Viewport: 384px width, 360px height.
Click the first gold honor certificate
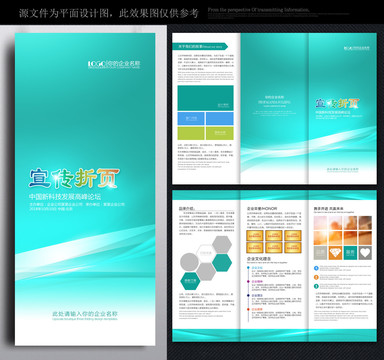(x=255, y=235)
